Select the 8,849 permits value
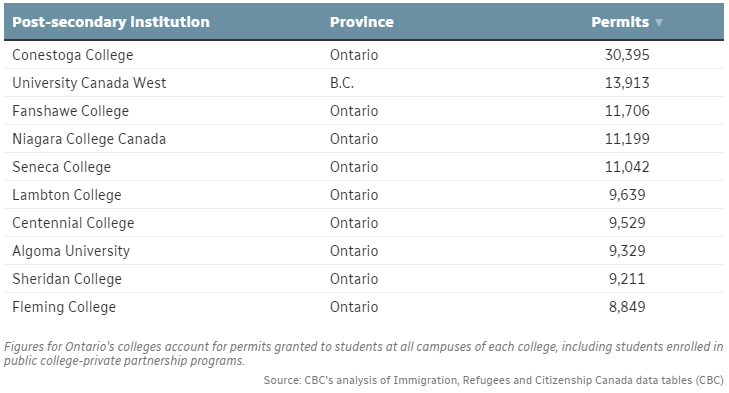 pyautogui.click(x=627, y=307)
